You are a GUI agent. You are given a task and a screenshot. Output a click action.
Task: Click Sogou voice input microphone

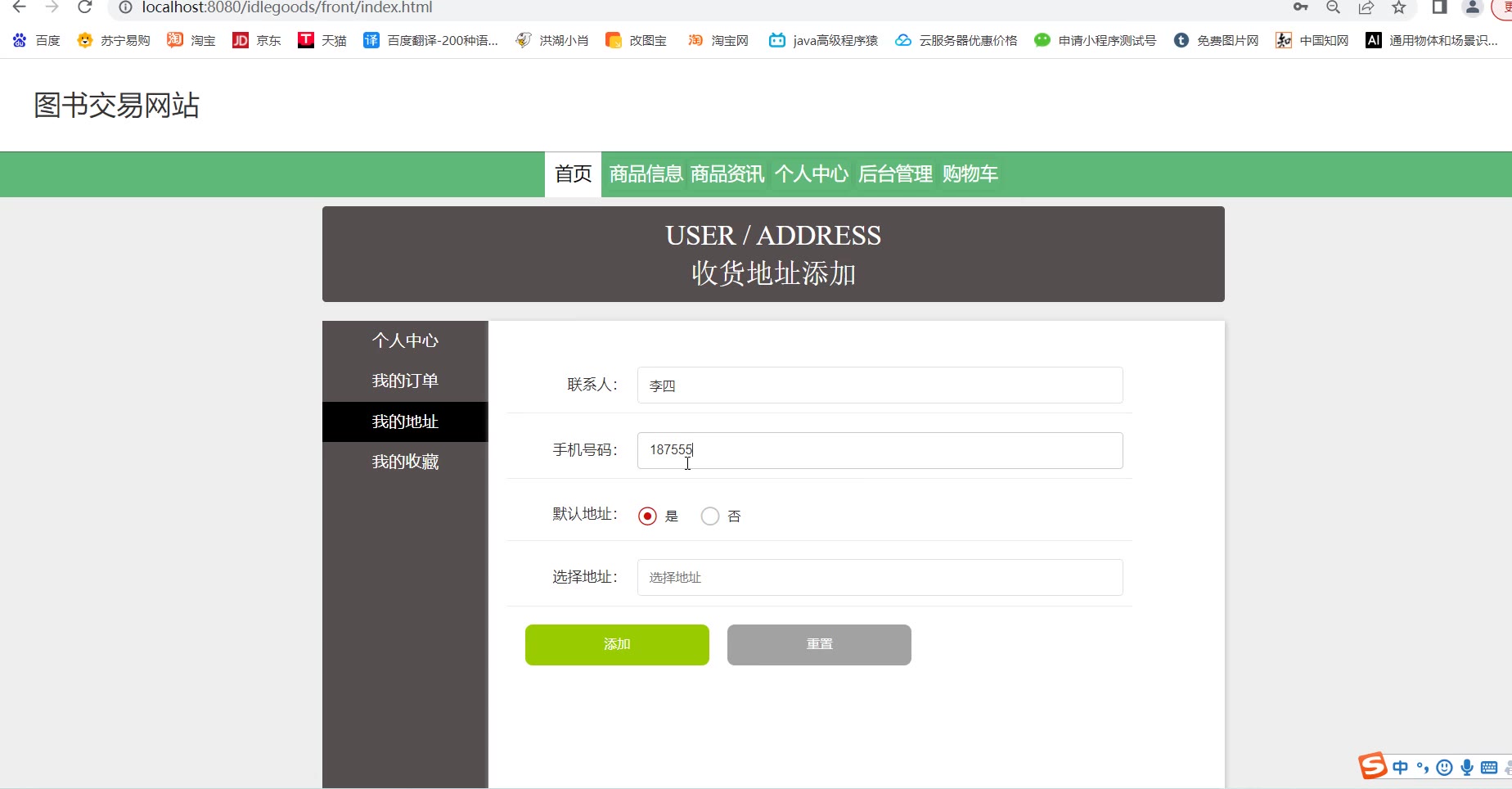[1467, 768]
